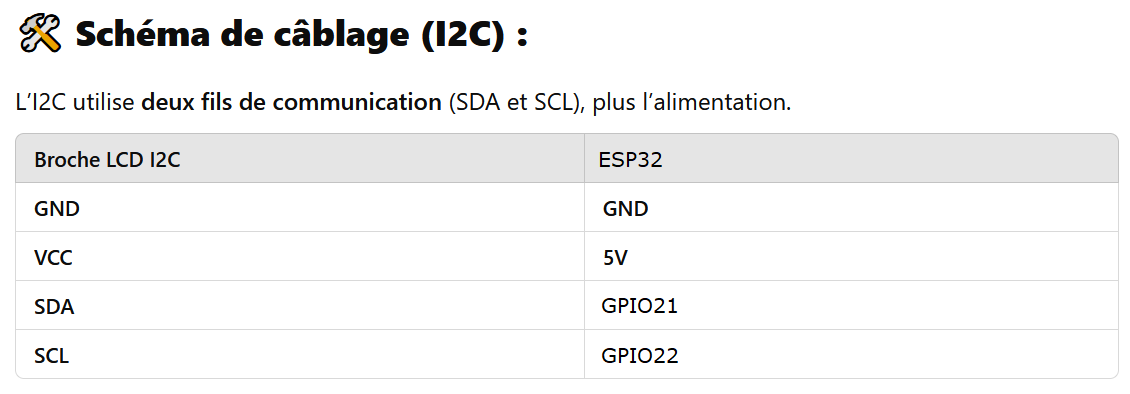Click the GPIO21 table cell

851,306
